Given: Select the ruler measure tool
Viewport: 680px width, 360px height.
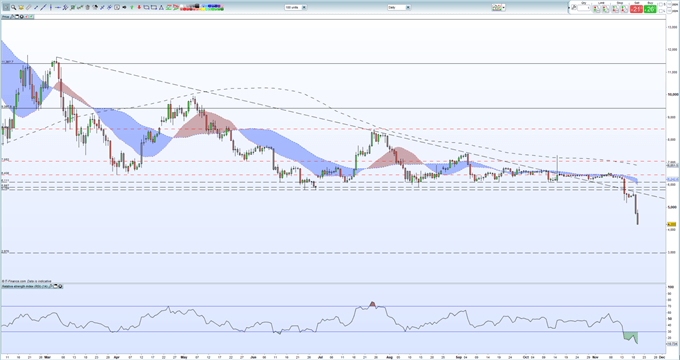Looking at the screenshot, I should point(28,7).
